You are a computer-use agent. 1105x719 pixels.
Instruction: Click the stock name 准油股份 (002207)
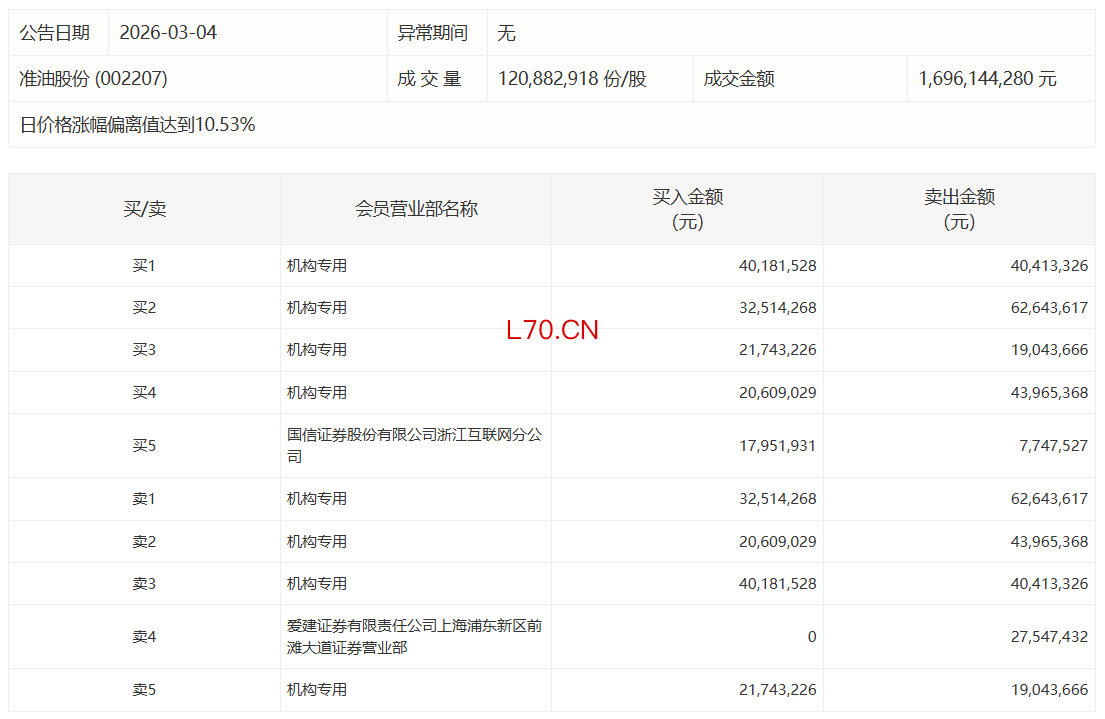click(x=93, y=79)
